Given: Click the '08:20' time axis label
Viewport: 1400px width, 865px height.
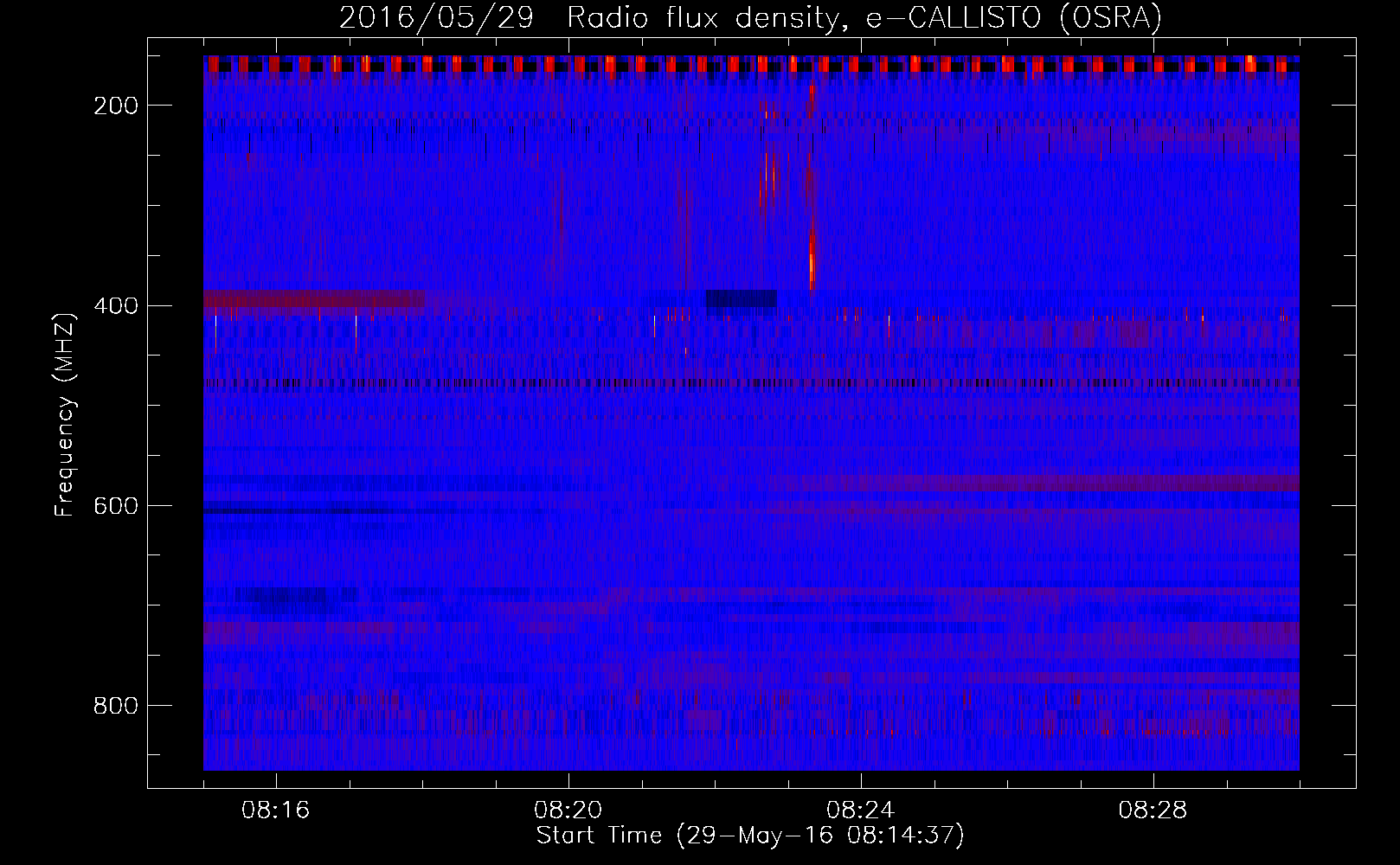Looking at the screenshot, I should pos(568,811).
